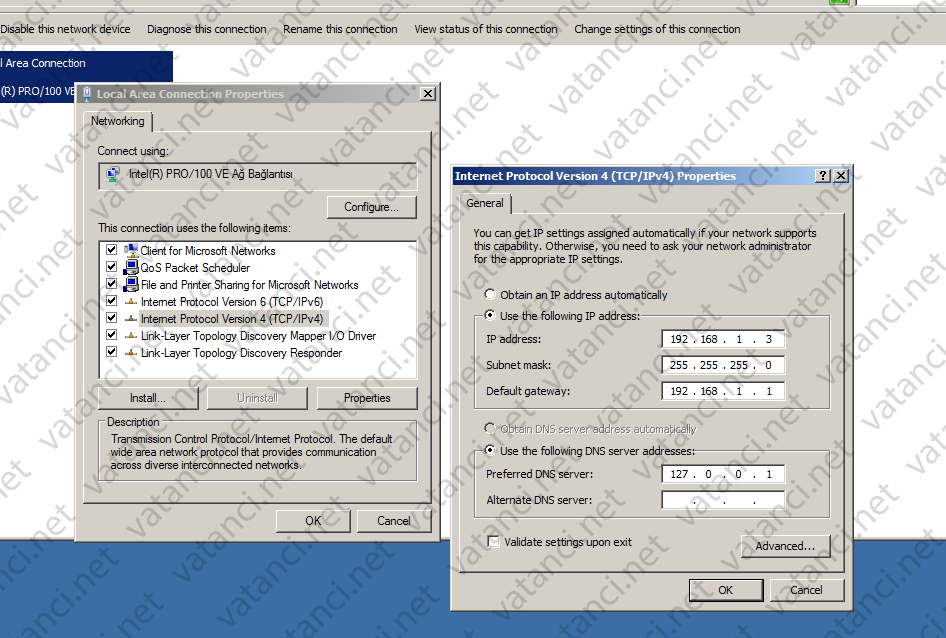
Task: Click the Install button
Action: click(146, 397)
